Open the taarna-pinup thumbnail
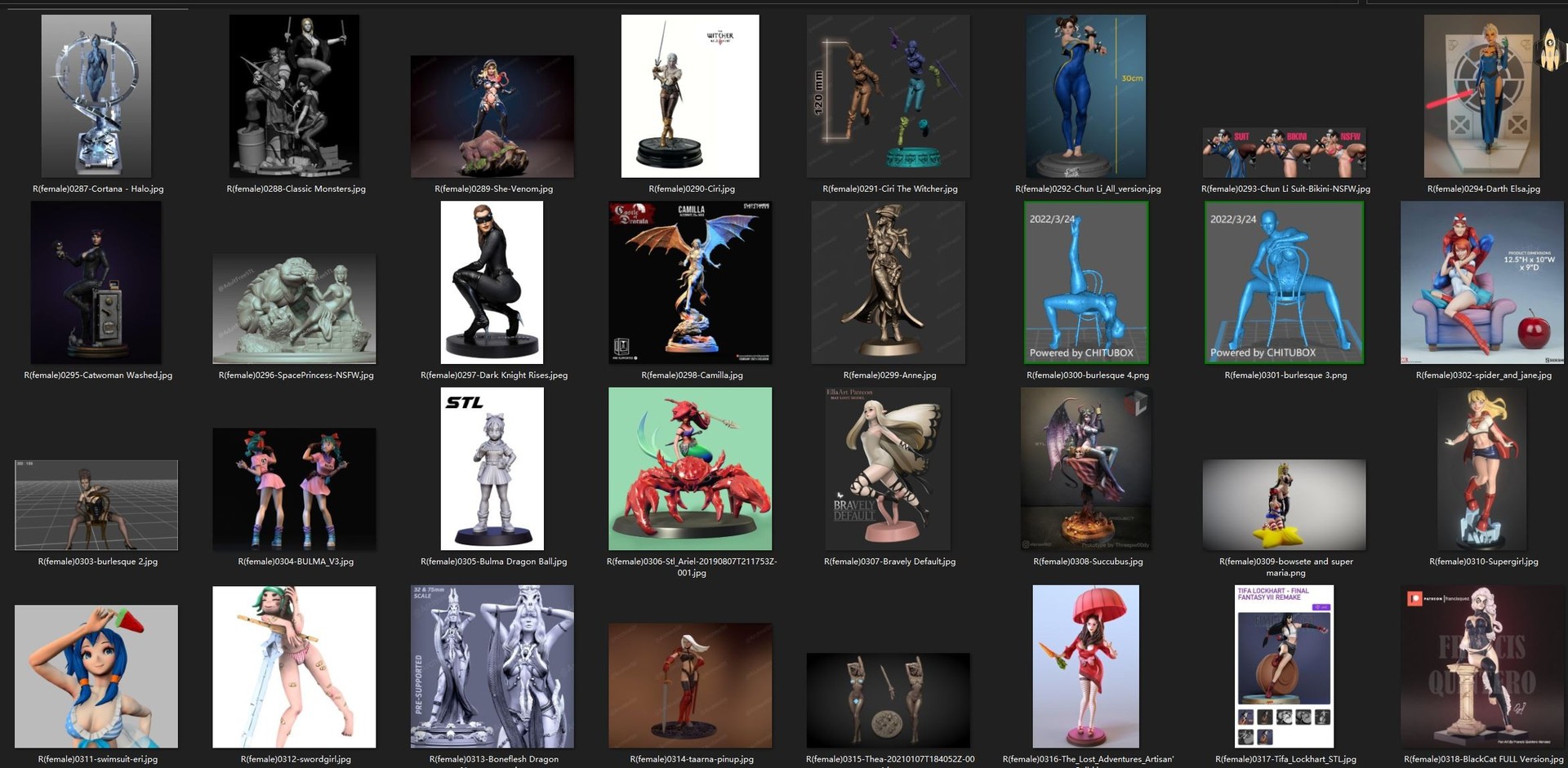Screen dimensions: 1568x768 pos(690,686)
